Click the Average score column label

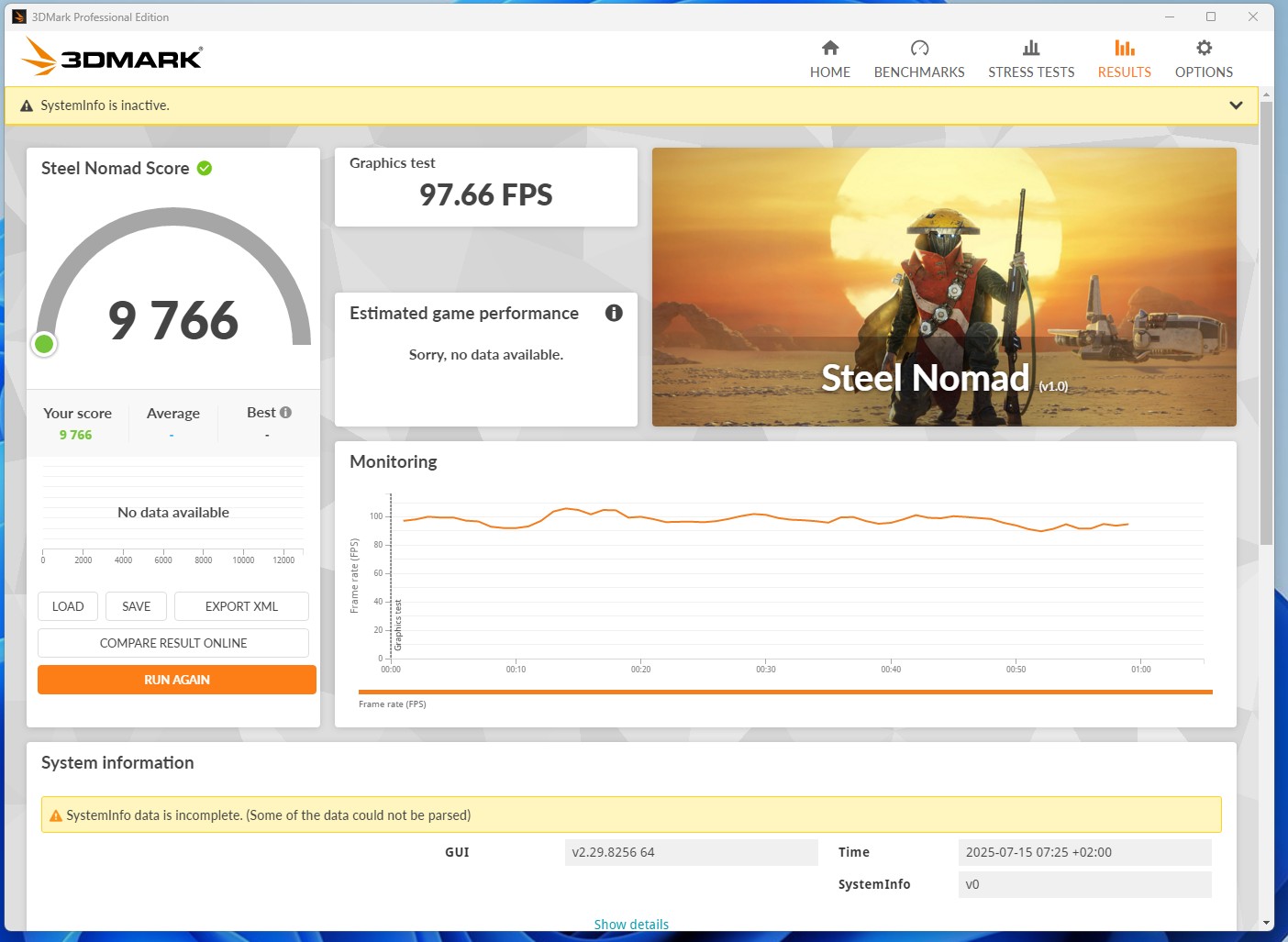[x=173, y=414]
